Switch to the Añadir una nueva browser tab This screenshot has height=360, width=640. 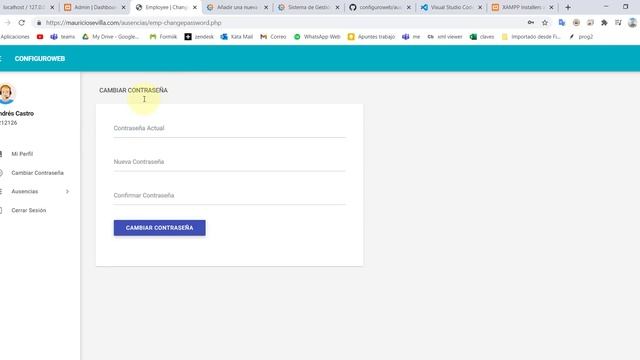click(237, 7)
